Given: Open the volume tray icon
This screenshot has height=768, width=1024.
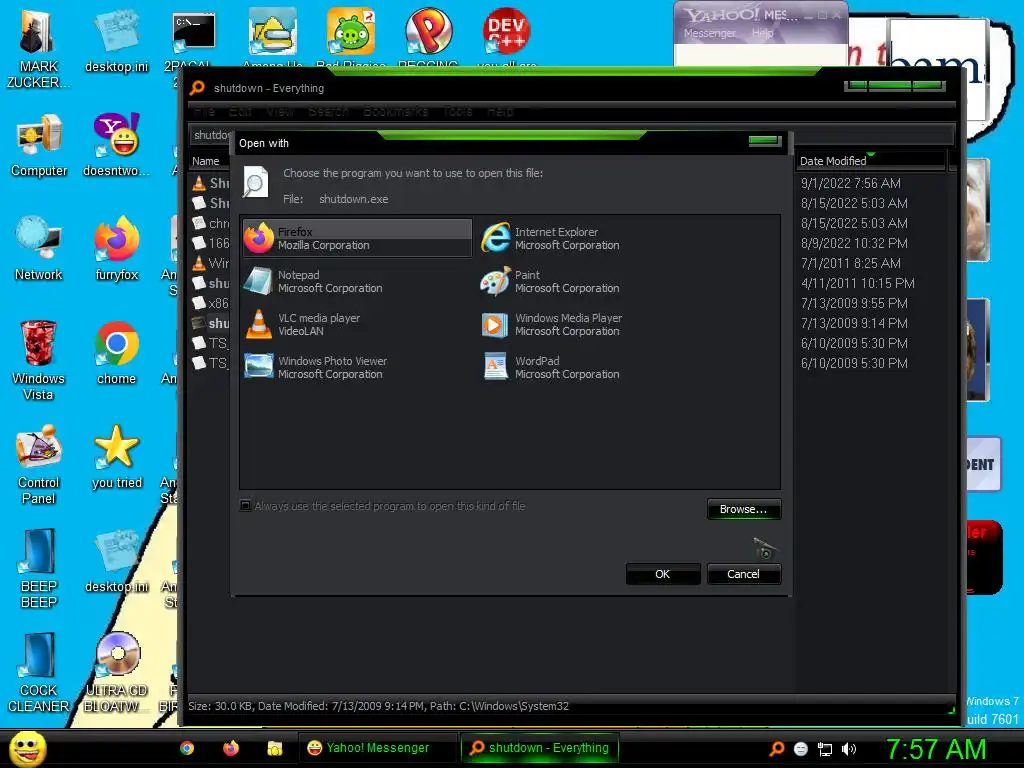Looking at the screenshot, I should click(849, 749).
